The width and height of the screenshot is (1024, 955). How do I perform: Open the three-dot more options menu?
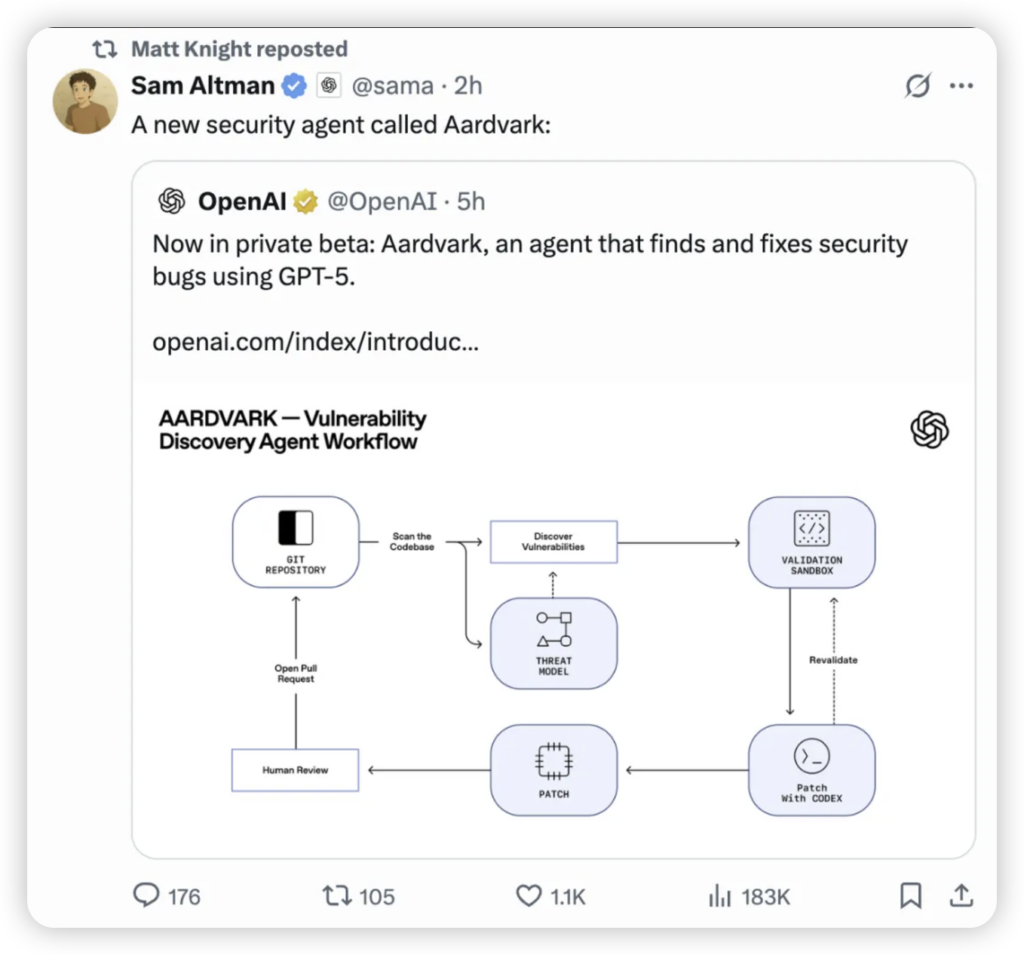[x=961, y=87]
